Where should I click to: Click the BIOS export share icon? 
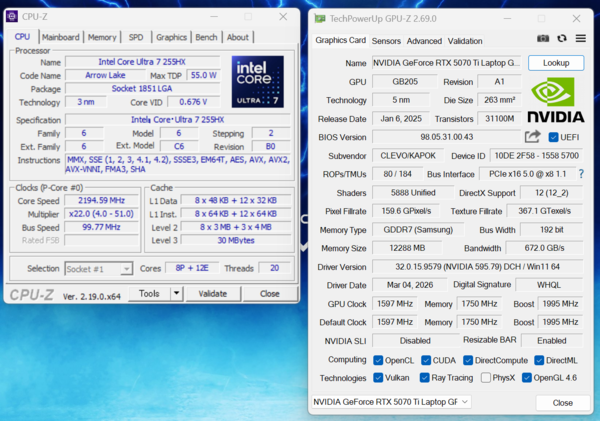532,137
